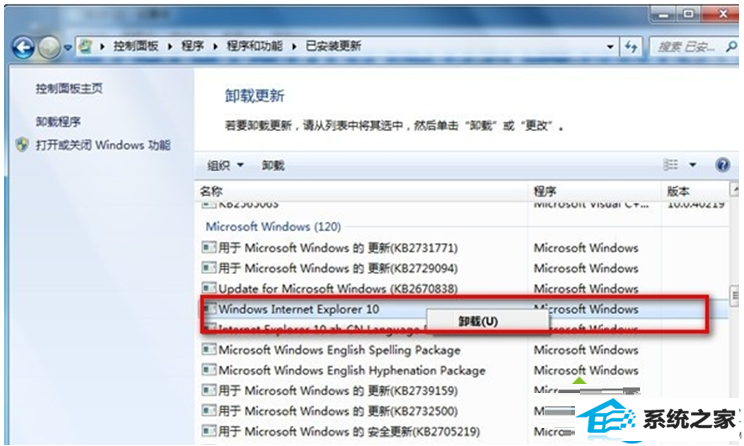Click the search magnifier icon

(731, 46)
